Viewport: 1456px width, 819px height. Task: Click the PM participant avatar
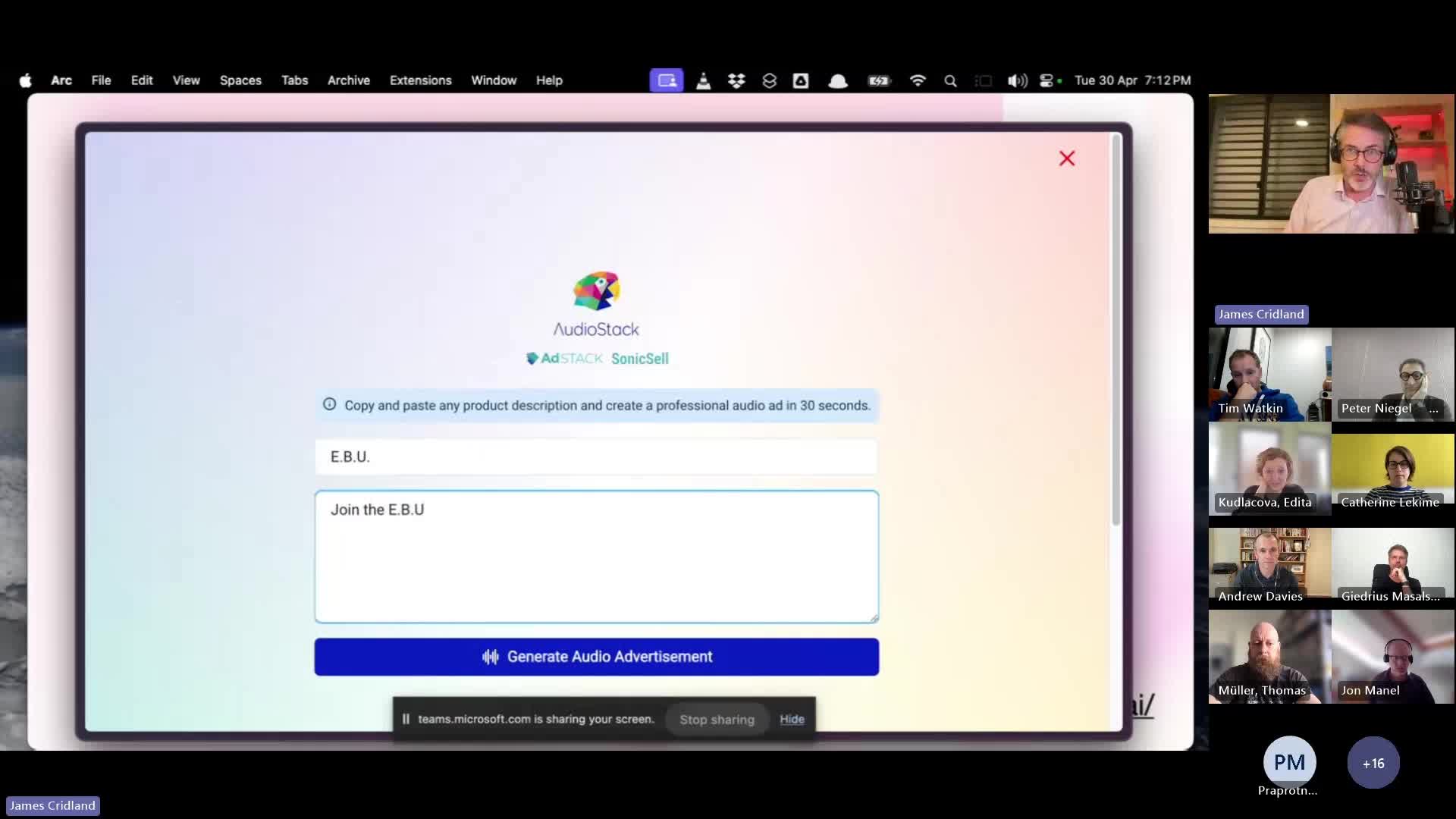(1289, 762)
